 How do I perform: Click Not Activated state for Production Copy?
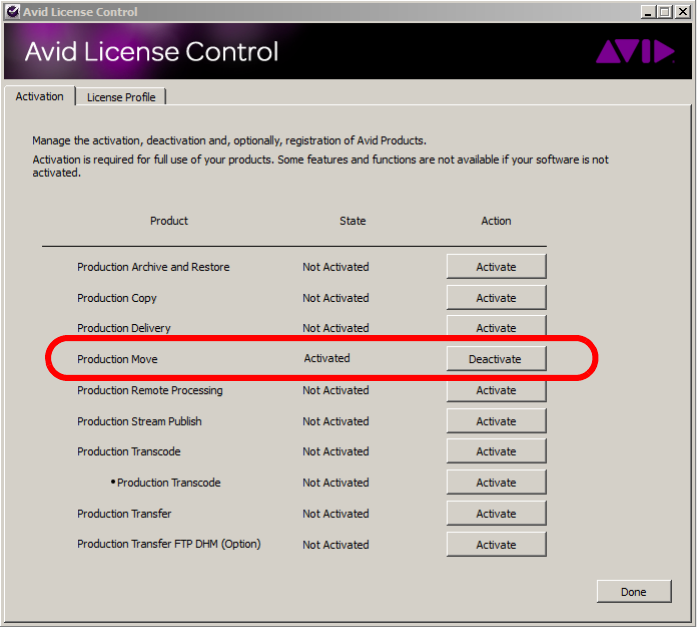336,298
